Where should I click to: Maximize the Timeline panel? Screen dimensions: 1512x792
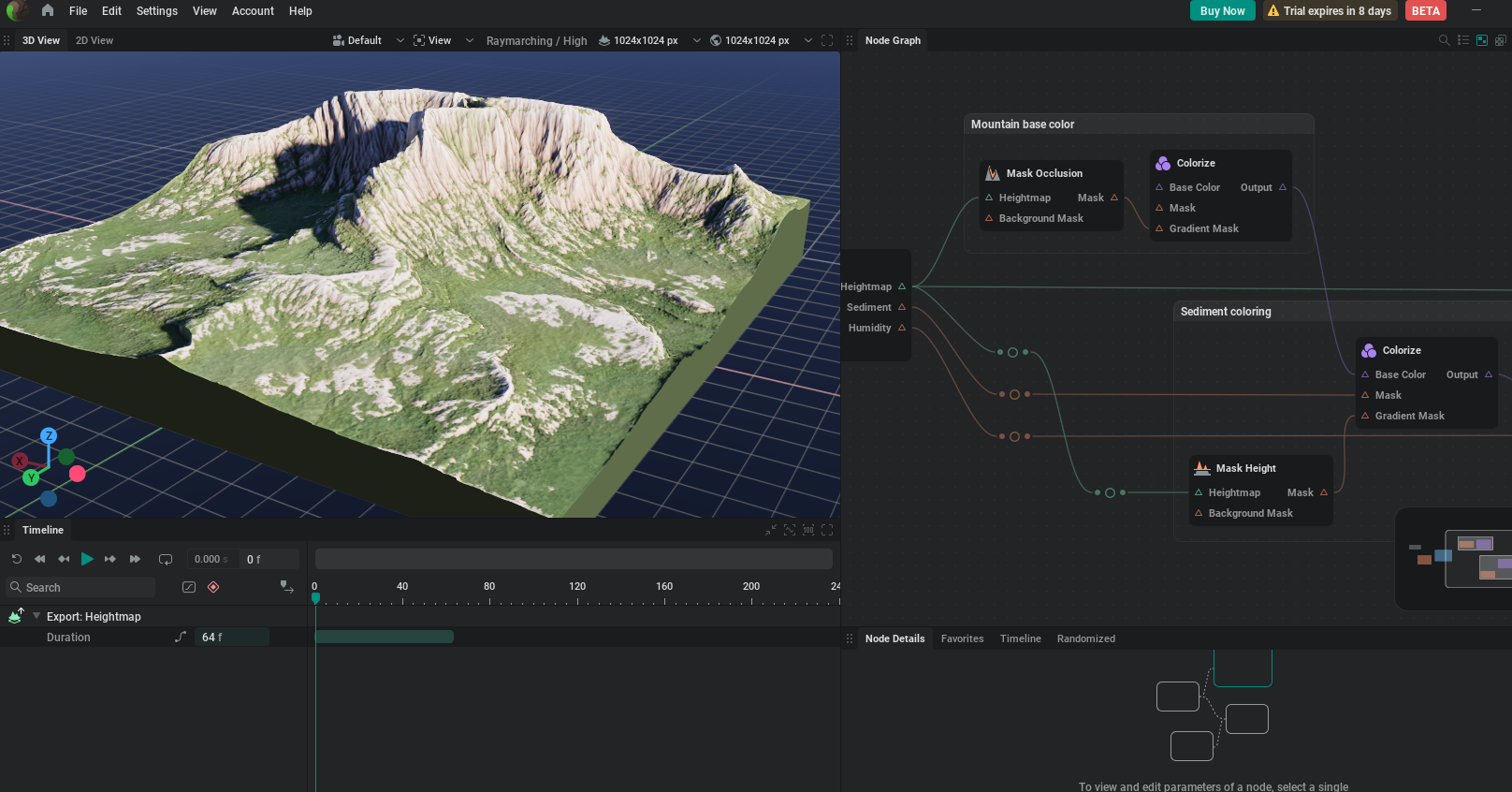click(x=827, y=530)
